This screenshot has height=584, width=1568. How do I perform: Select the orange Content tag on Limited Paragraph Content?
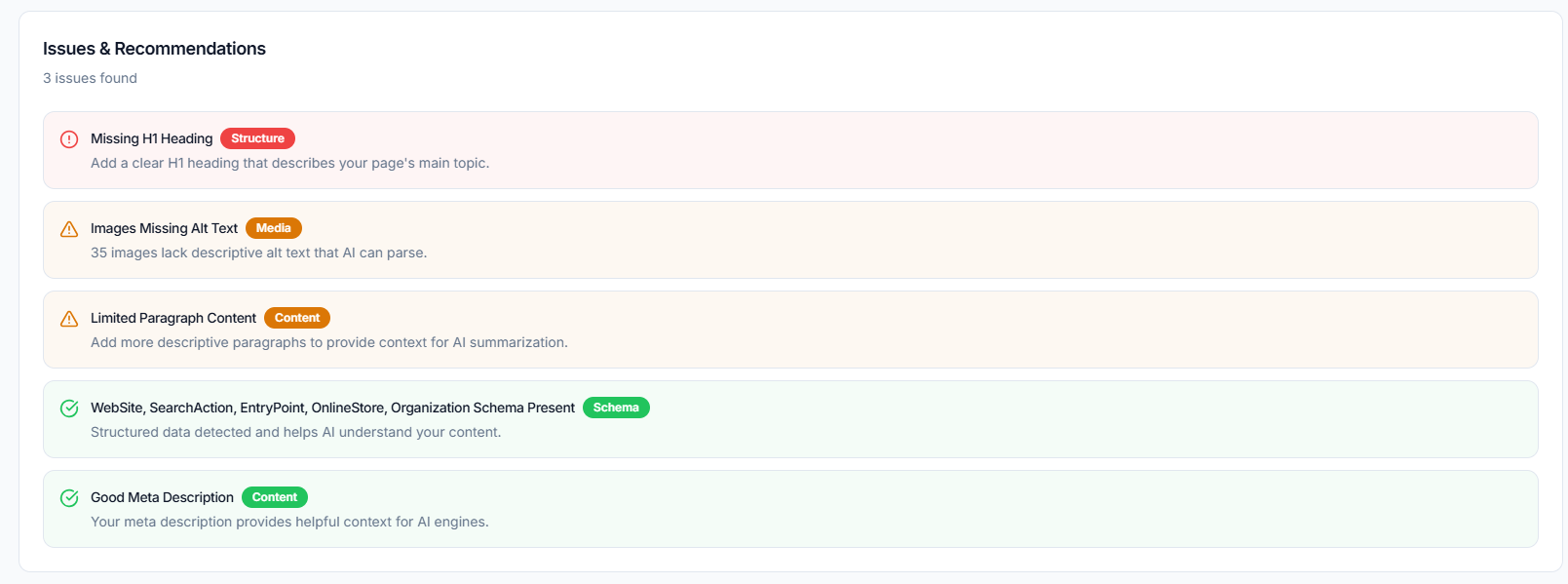(x=297, y=318)
